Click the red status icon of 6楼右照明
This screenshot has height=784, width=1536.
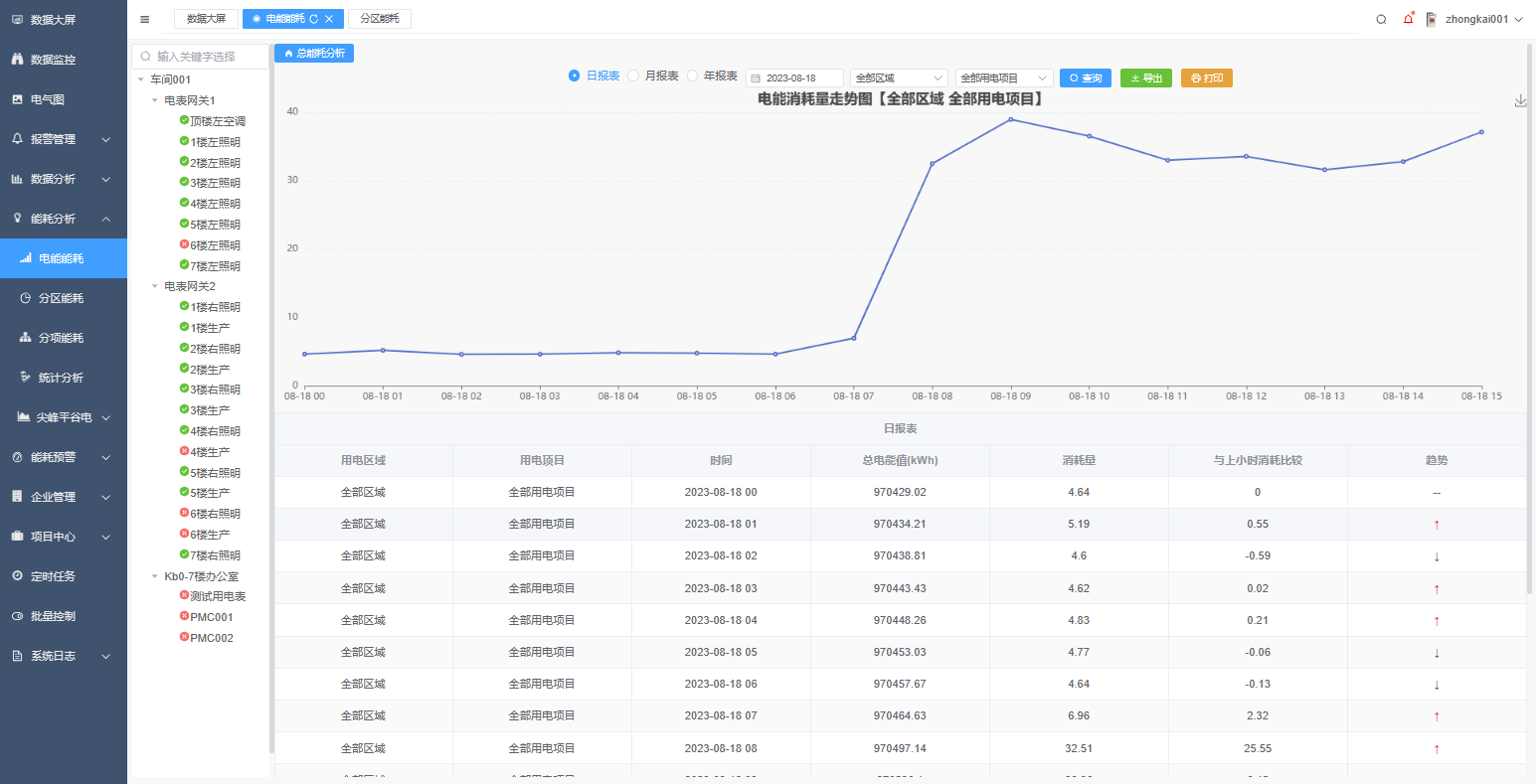click(x=184, y=513)
